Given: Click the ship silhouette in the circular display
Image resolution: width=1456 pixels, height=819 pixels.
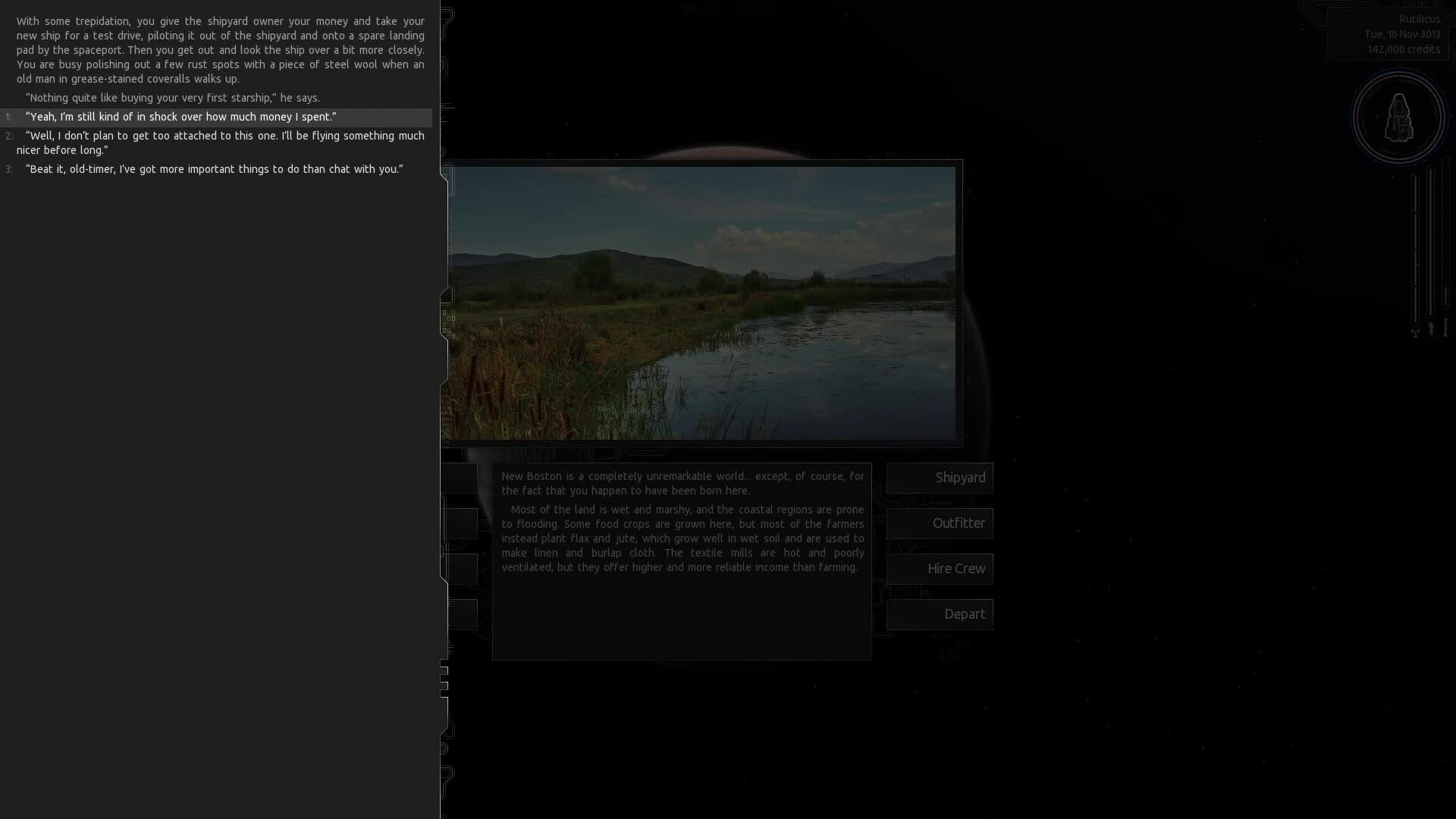Looking at the screenshot, I should click(1398, 118).
